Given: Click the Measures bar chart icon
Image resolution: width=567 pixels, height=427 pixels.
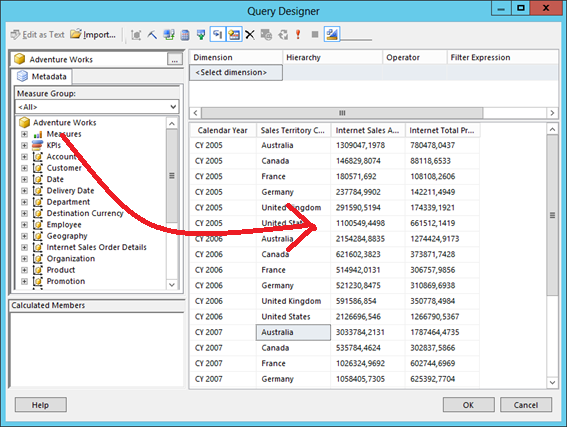Looking at the screenshot, I should (x=38, y=134).
